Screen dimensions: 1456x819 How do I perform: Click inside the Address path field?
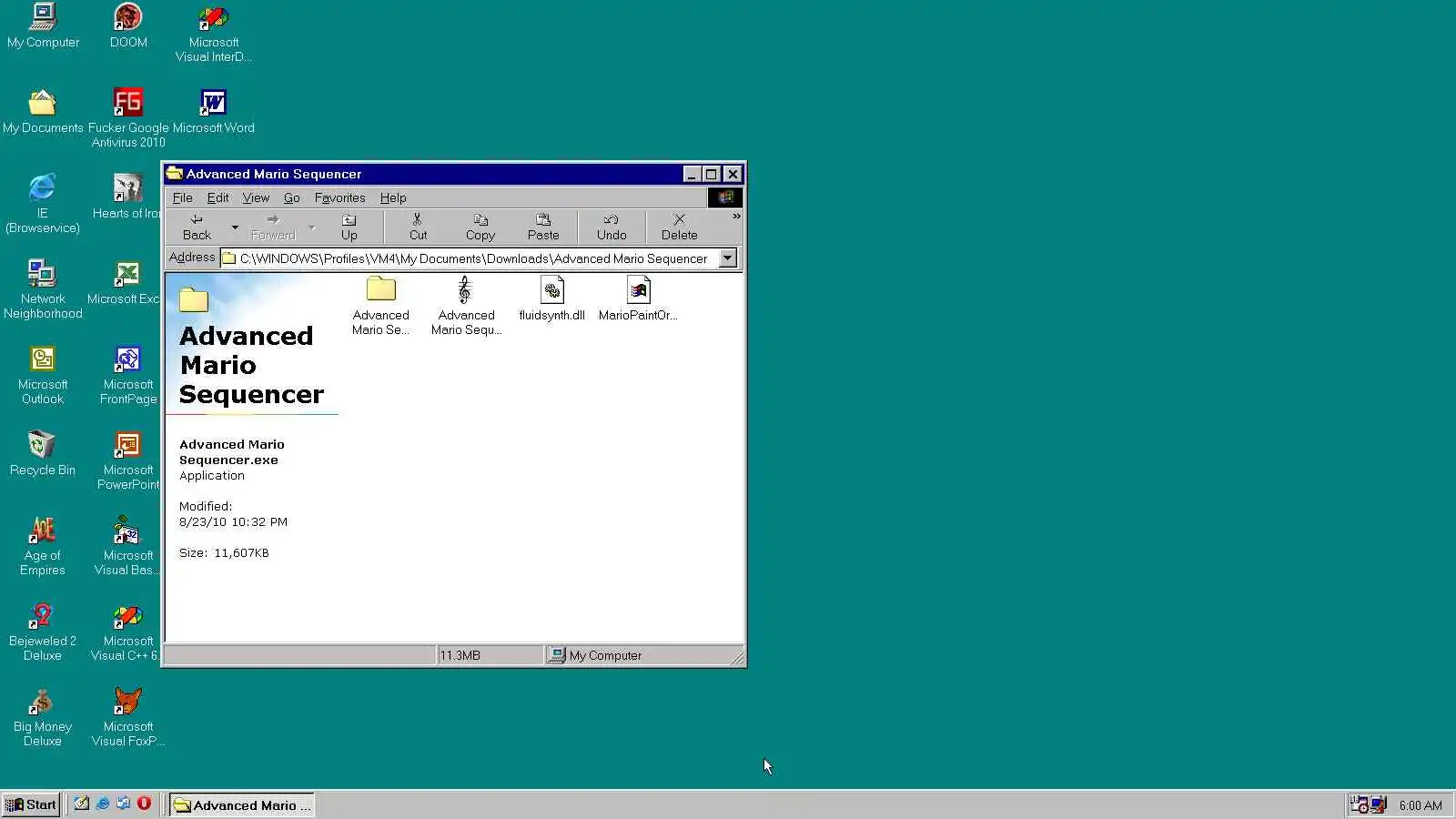[x=470, y=258]
